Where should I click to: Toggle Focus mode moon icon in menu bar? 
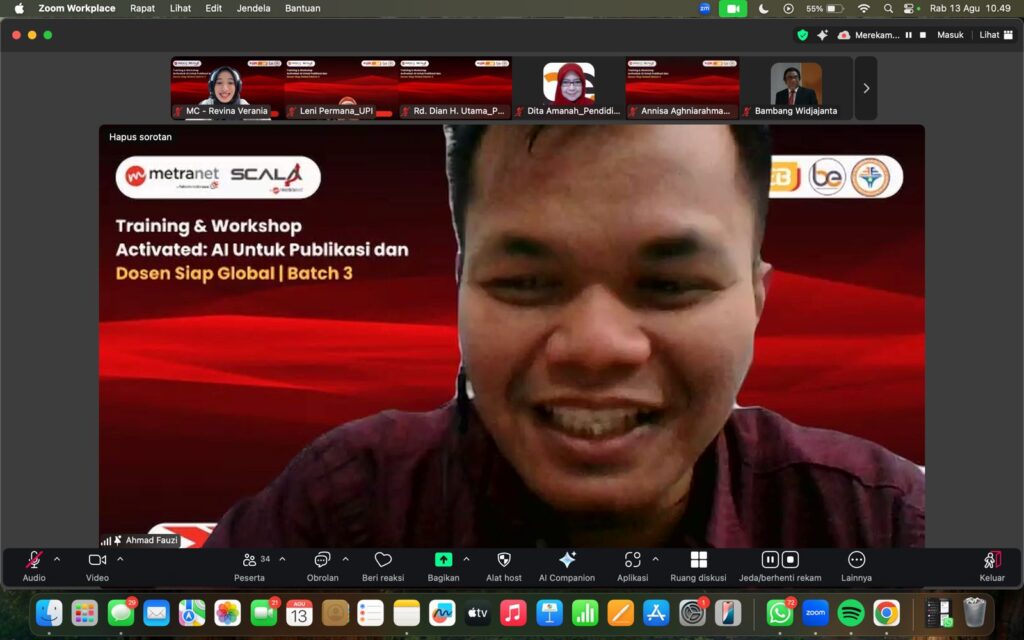coord(763,8)
